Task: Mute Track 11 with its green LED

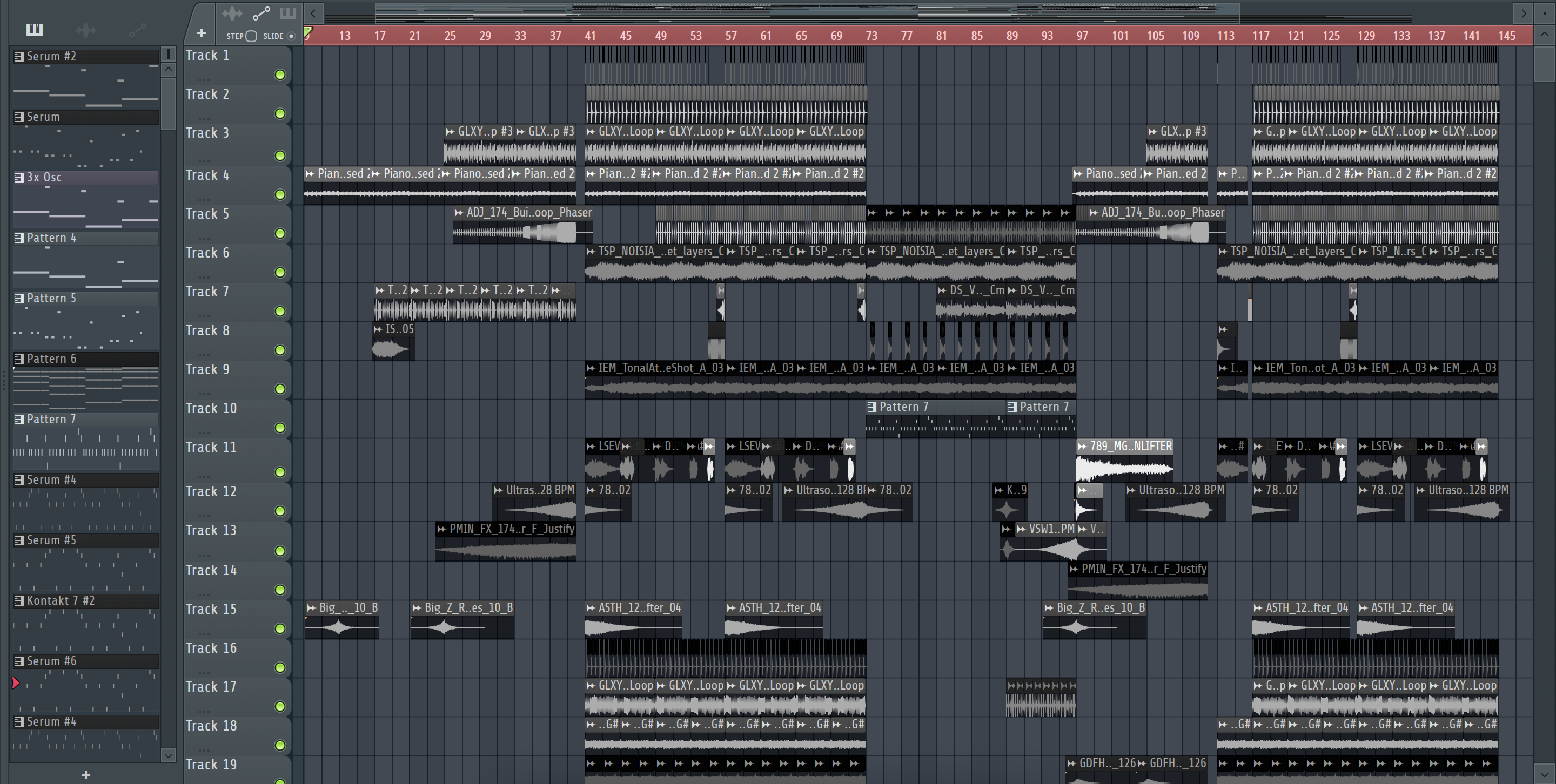Action: pyautogui.click(x=280, y=472)
